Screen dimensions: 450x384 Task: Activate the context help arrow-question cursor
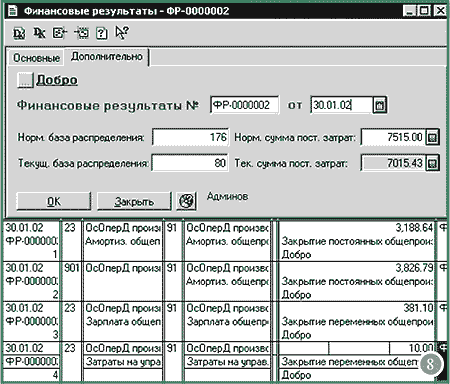(x=122, y=33)
